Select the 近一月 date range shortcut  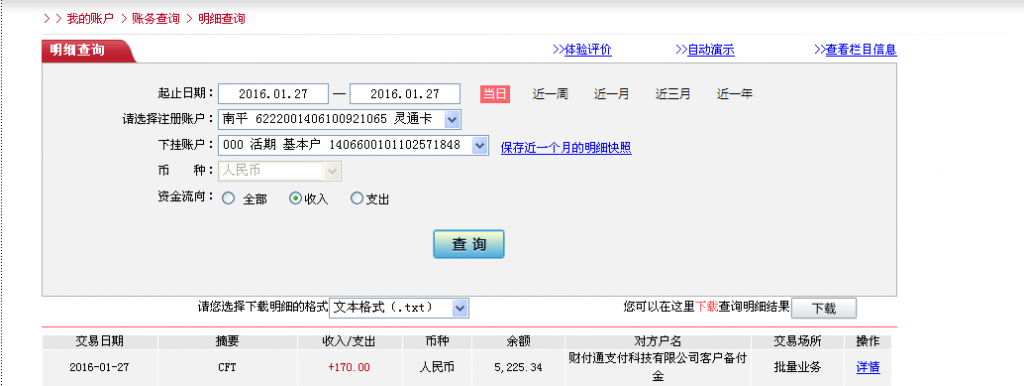coord(611,93)
